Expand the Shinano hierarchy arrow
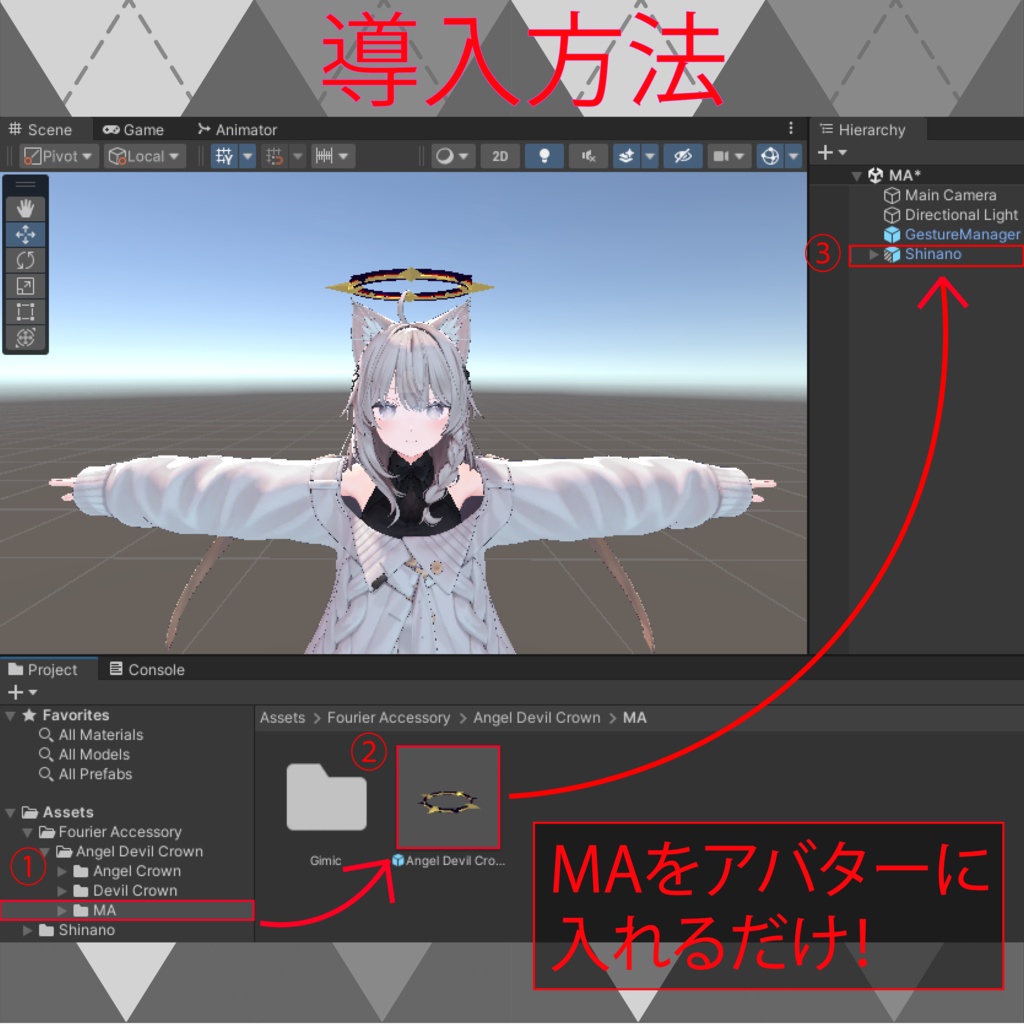The width and height of the screenshot is (1024, 1024). (x=874, y=255)
